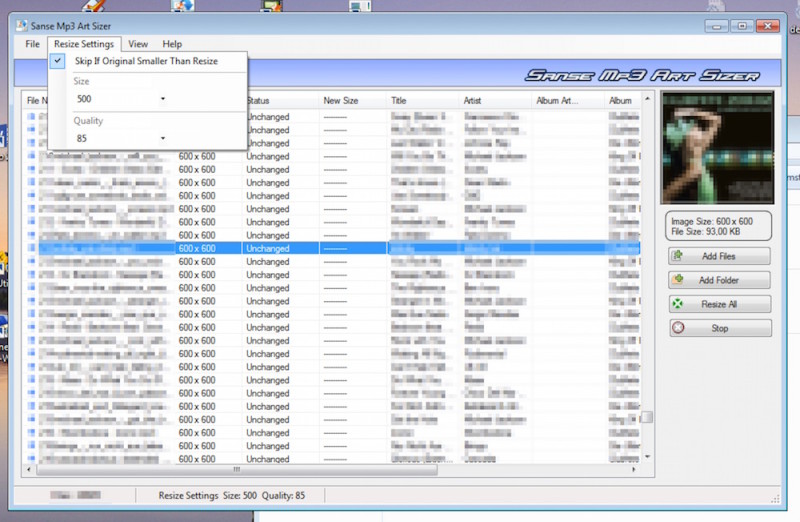
Task: Sort by the Title column header
Action: (423, 101)
